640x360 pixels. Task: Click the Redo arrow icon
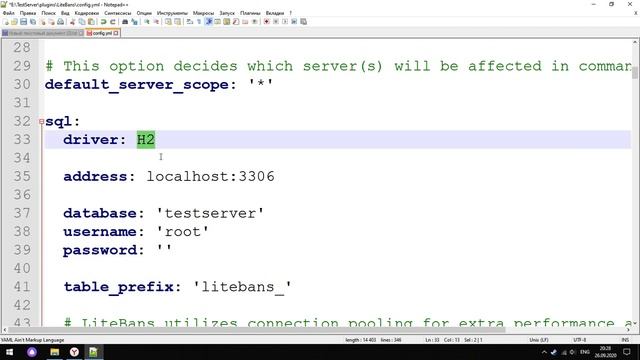[113, 22]
